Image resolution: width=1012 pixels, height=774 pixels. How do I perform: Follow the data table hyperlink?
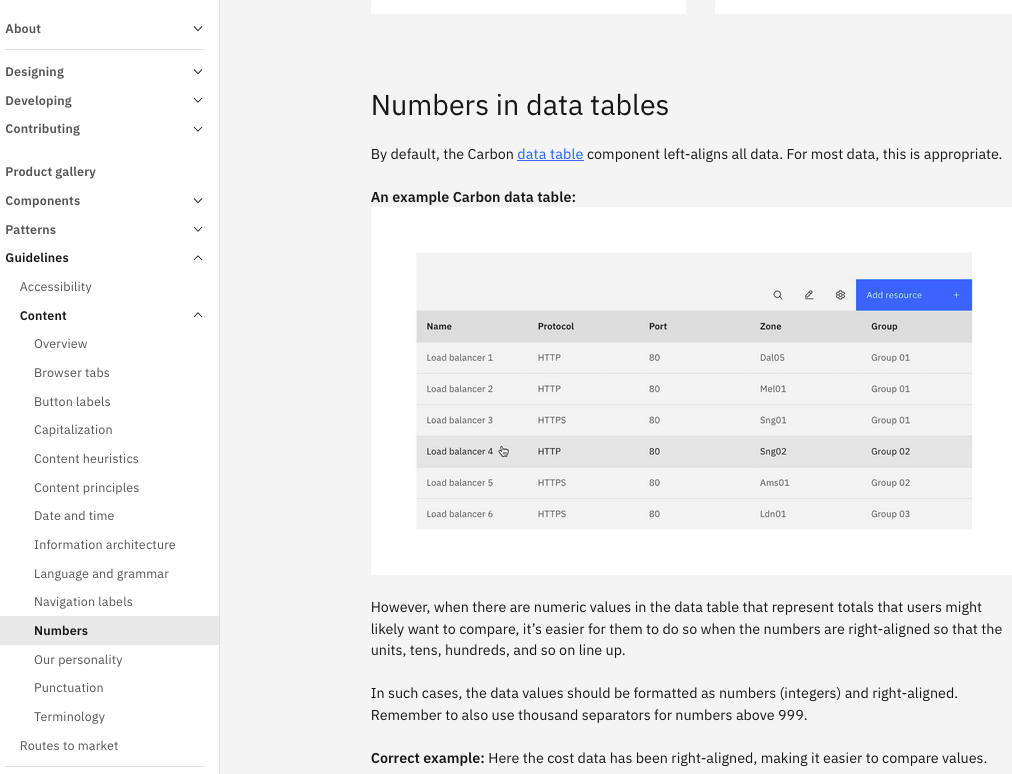click(x=550, y=154)
